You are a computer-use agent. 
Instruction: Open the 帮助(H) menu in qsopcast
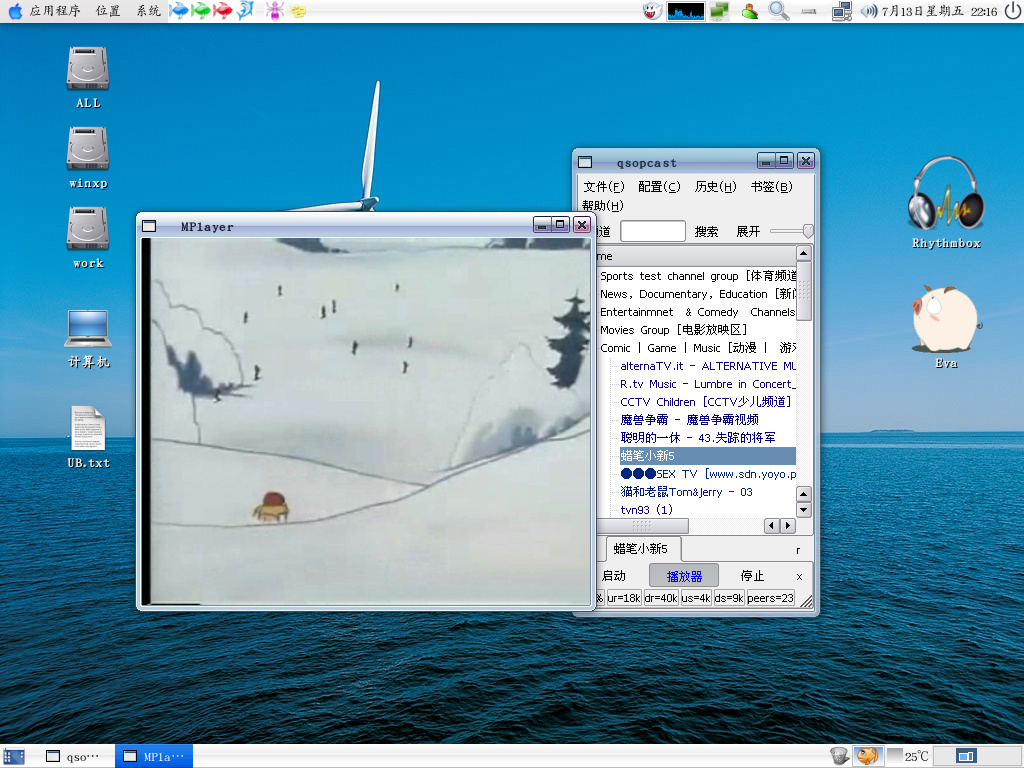coord(603,206)
